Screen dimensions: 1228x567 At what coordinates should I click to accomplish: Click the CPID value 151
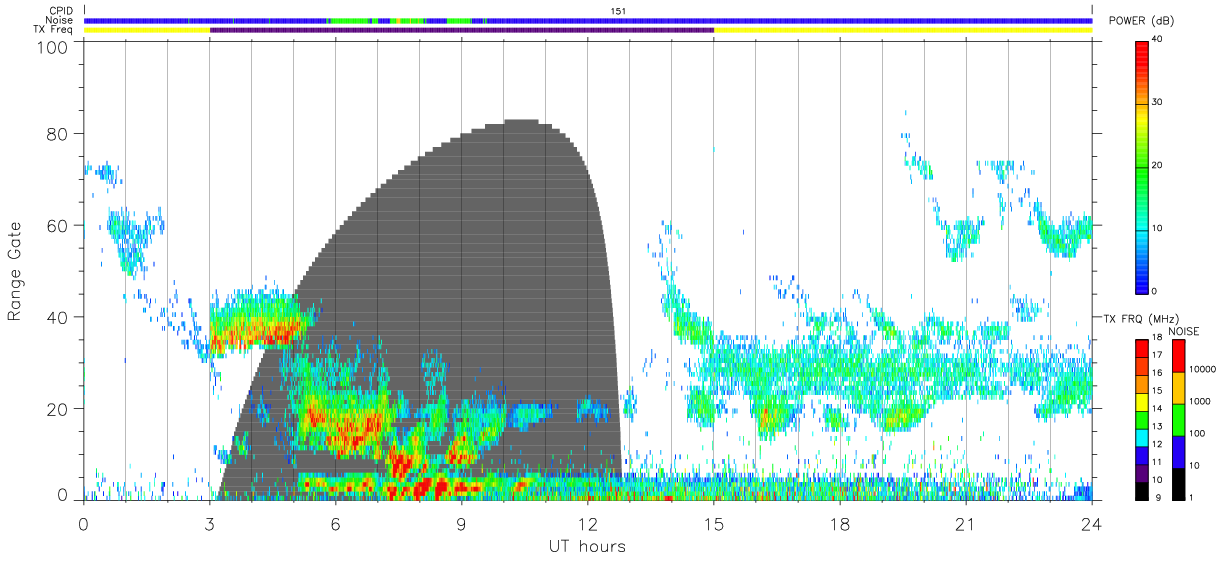pyautogui.click(x=618, y=11)
